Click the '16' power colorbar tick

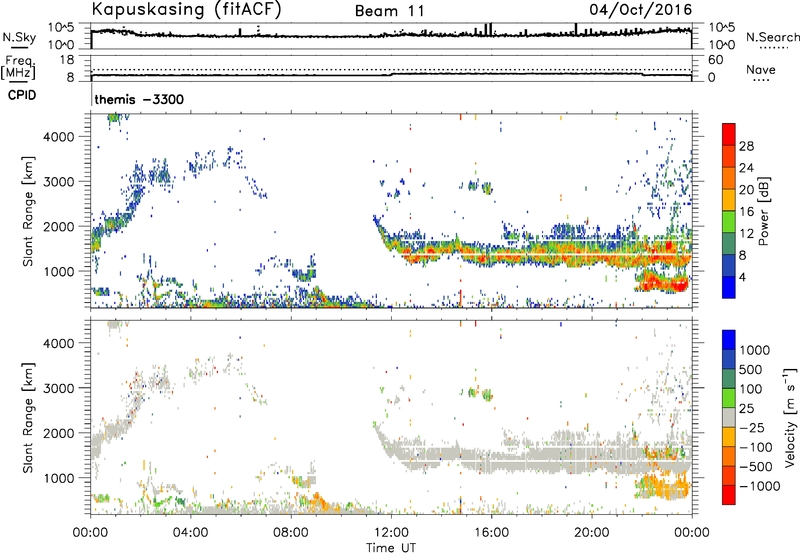[x=746, y=212]
